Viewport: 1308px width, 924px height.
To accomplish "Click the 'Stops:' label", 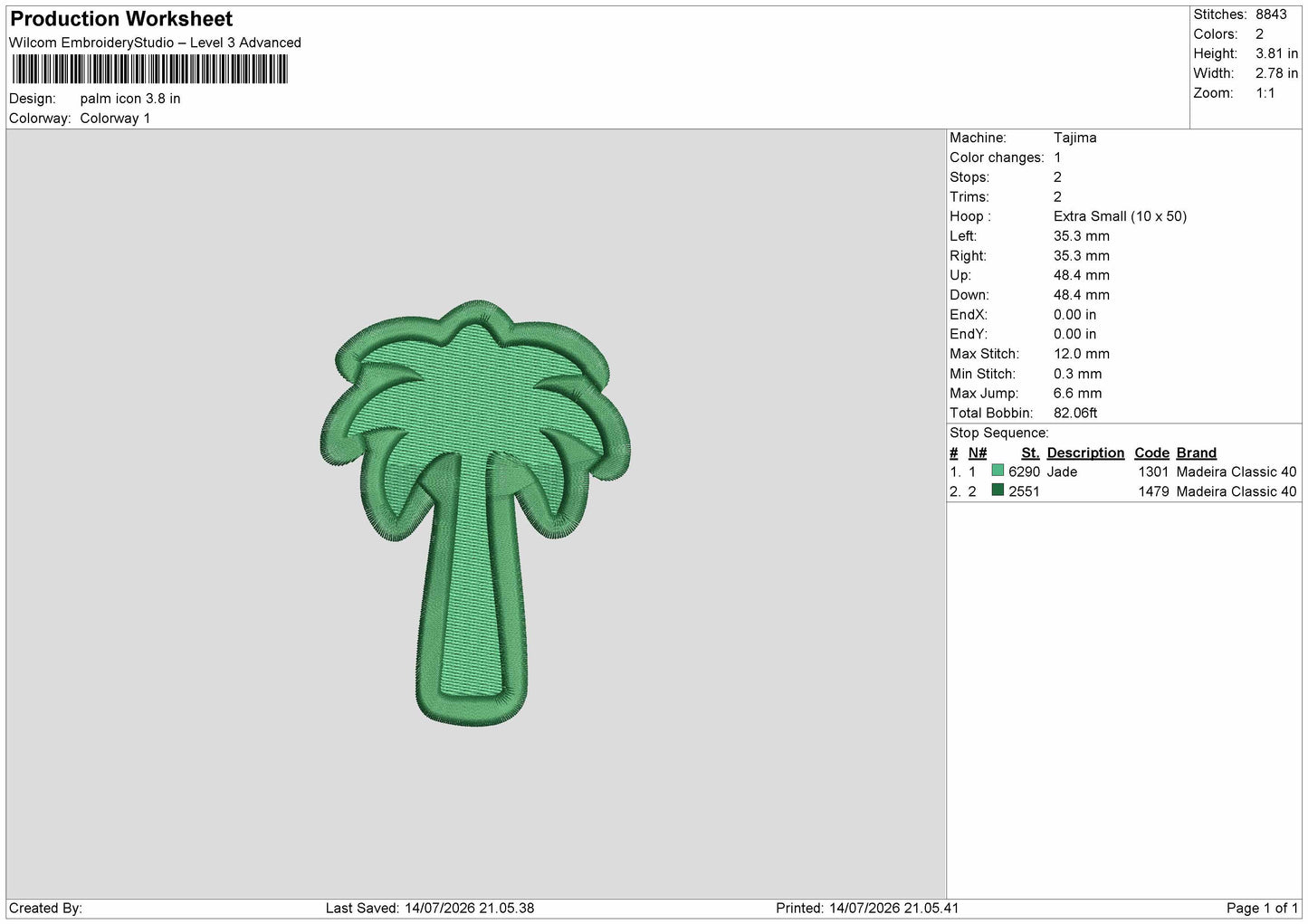I will [969, 177].
